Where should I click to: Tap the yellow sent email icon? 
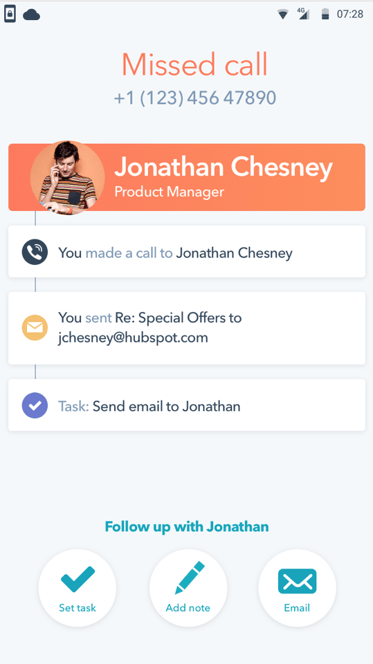click(35, 328)
